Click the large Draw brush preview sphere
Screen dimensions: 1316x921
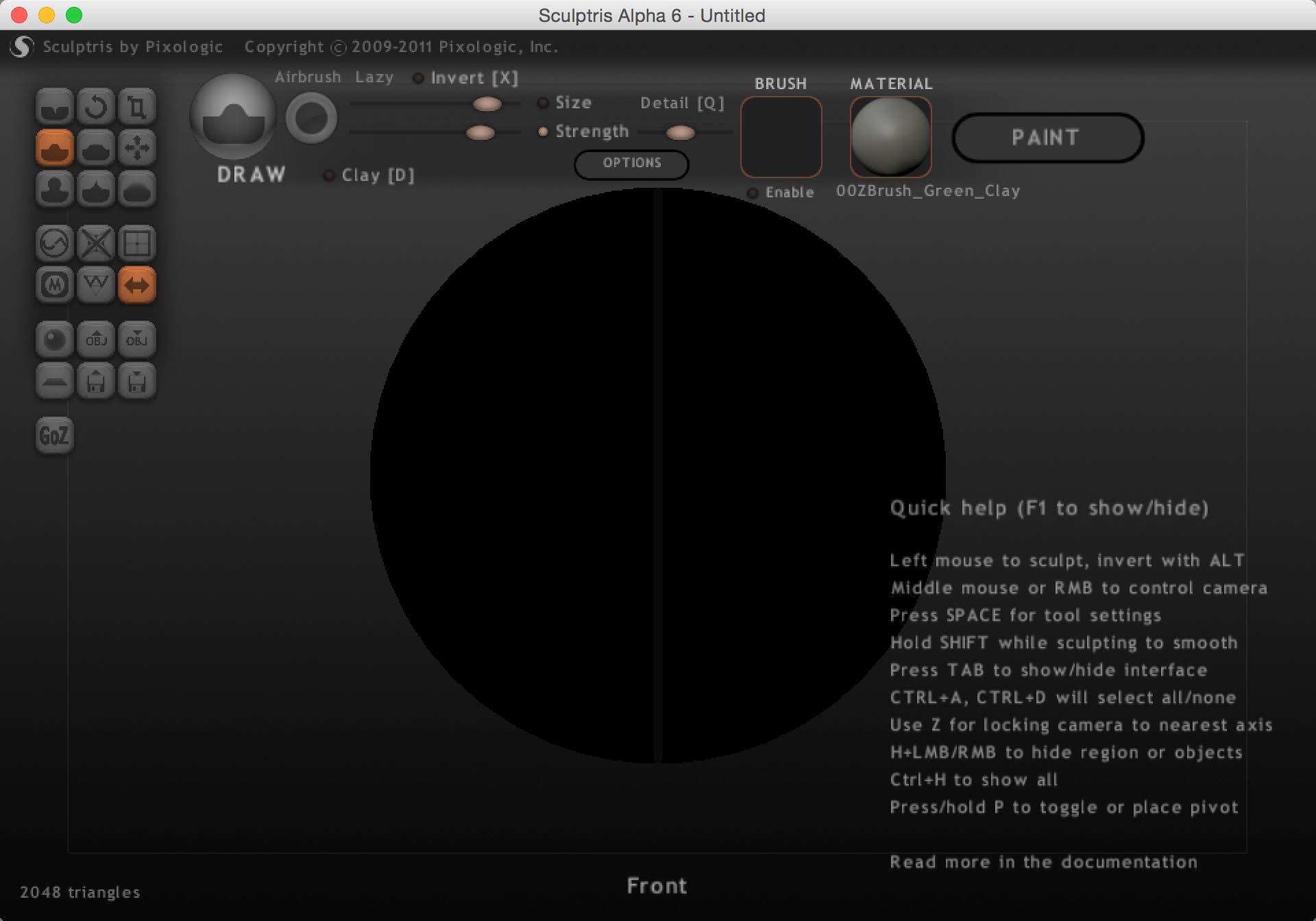[233, 117]
